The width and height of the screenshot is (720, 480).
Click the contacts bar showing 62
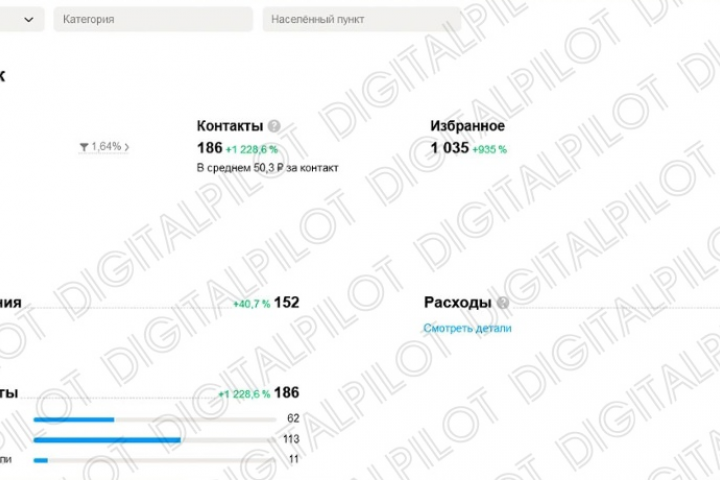tap(74, 419)
